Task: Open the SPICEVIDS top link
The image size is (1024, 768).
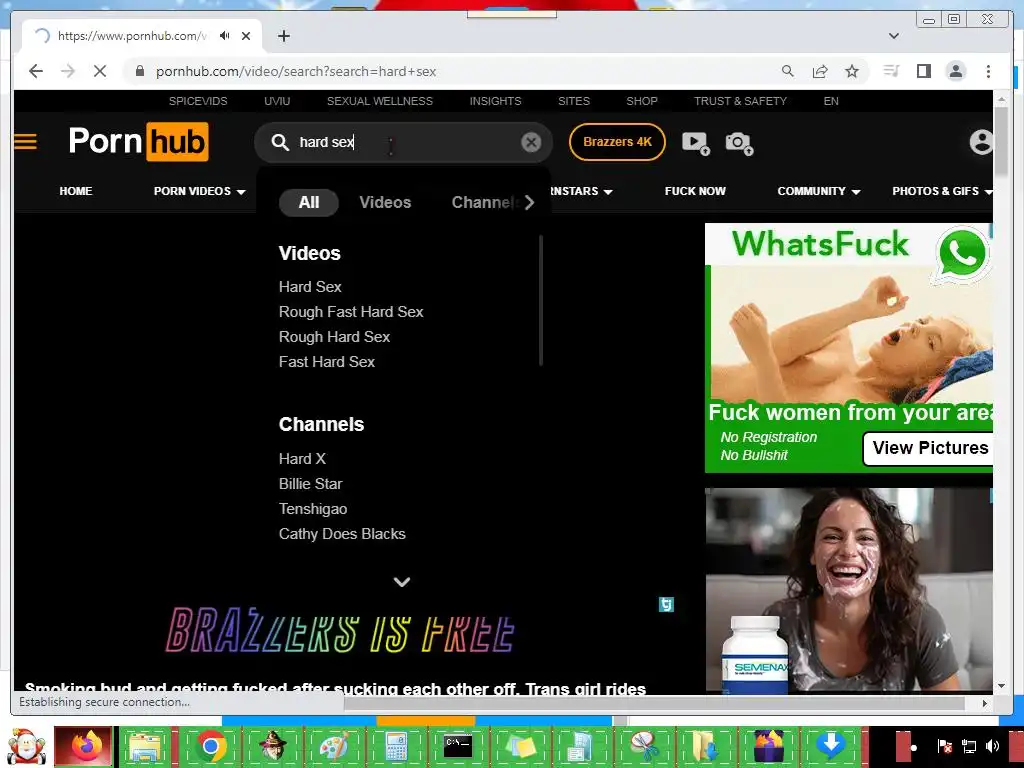Action: (x=198, y=101)
